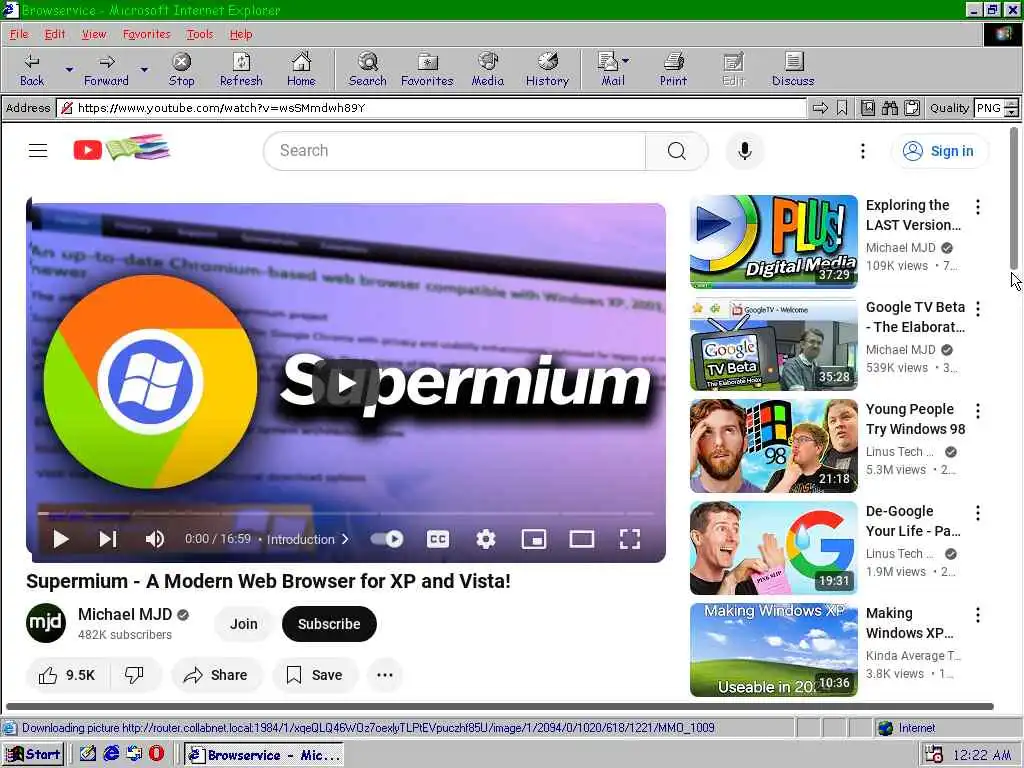This screenshot has height=768, width=1024.
Task: Refresh the current page
Action: [241, 70]
